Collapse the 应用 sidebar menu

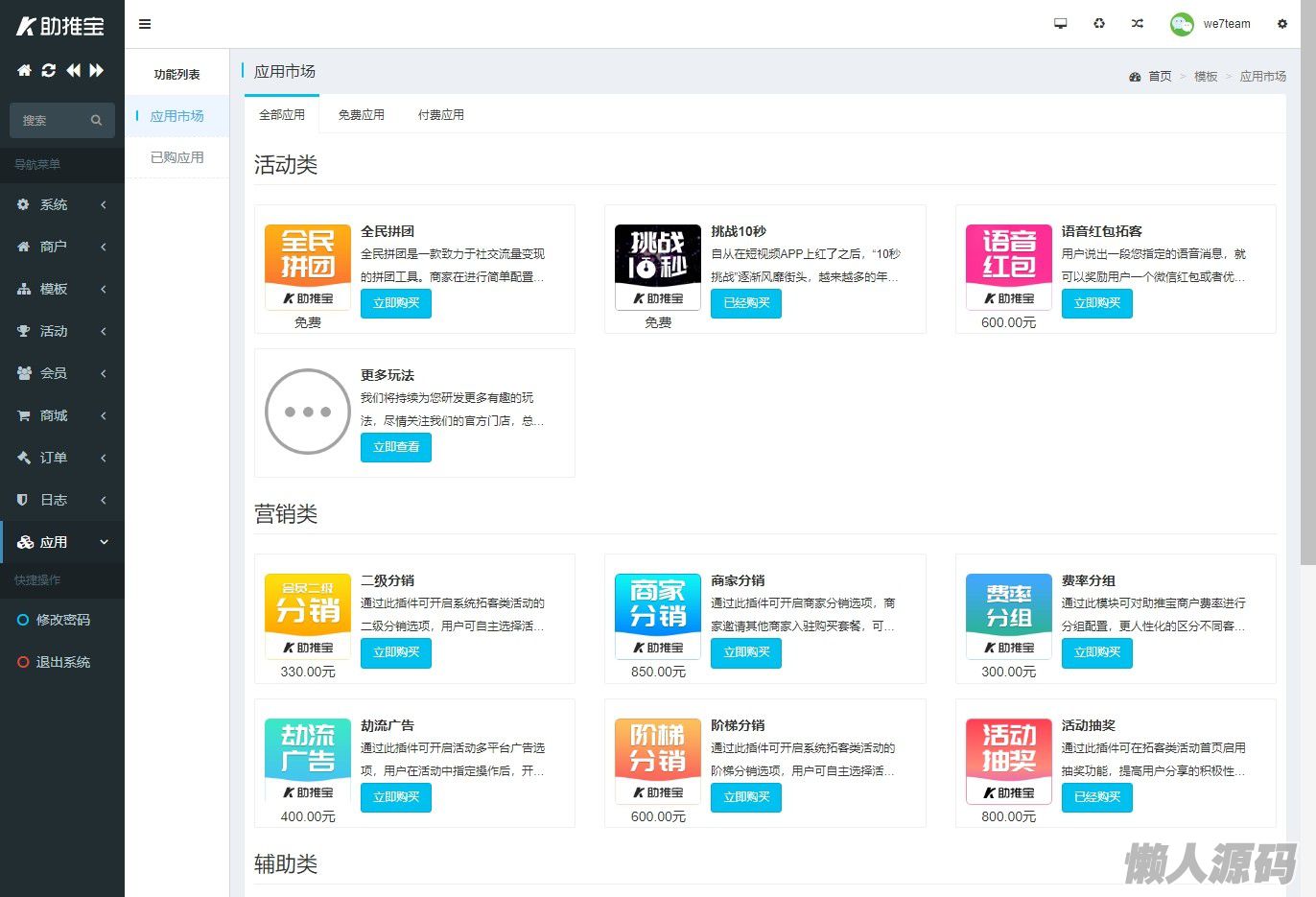tap(61, 542)
